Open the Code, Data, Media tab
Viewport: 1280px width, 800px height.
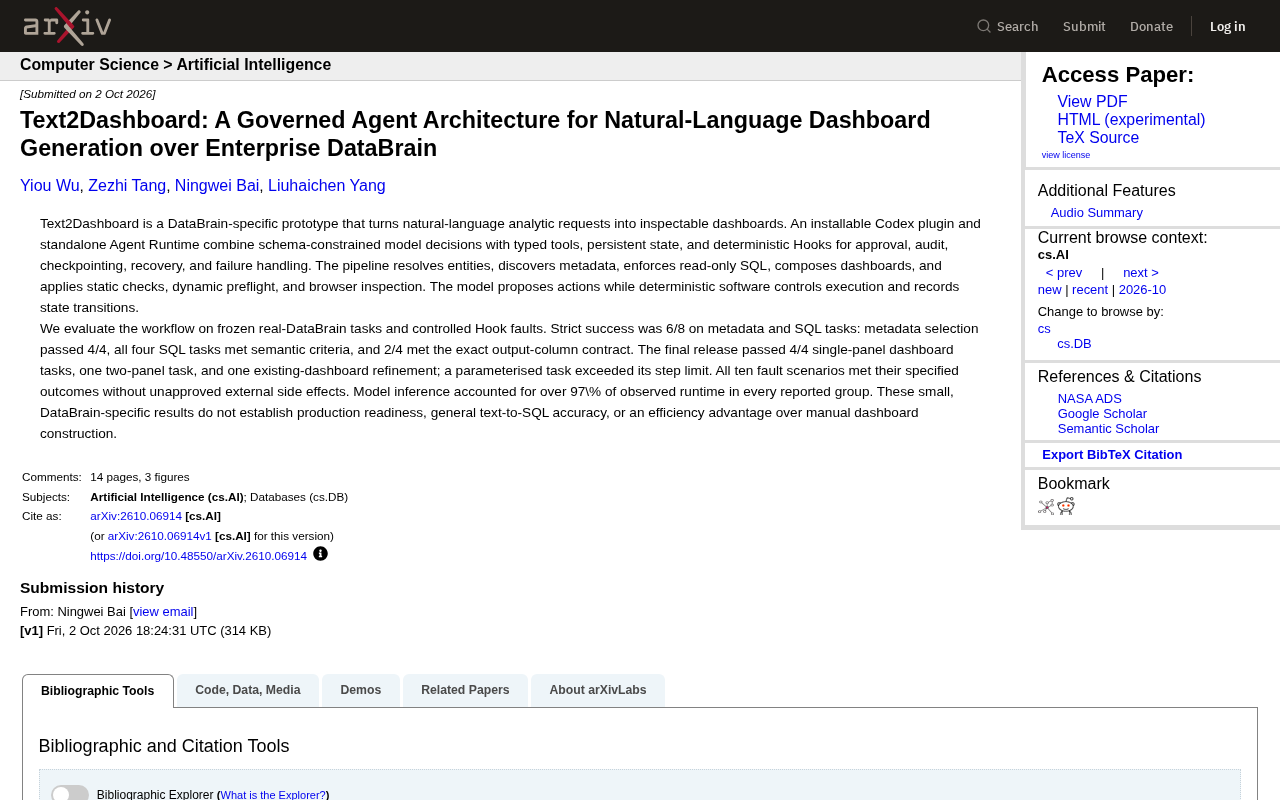(248, 690)
